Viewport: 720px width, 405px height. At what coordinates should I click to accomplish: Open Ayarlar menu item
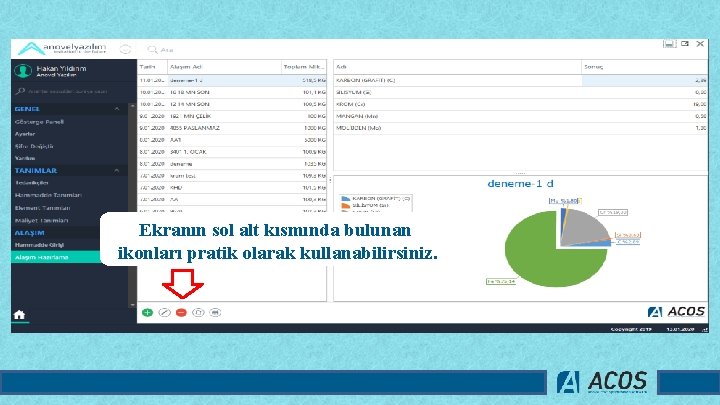click(x=25, y=134)
